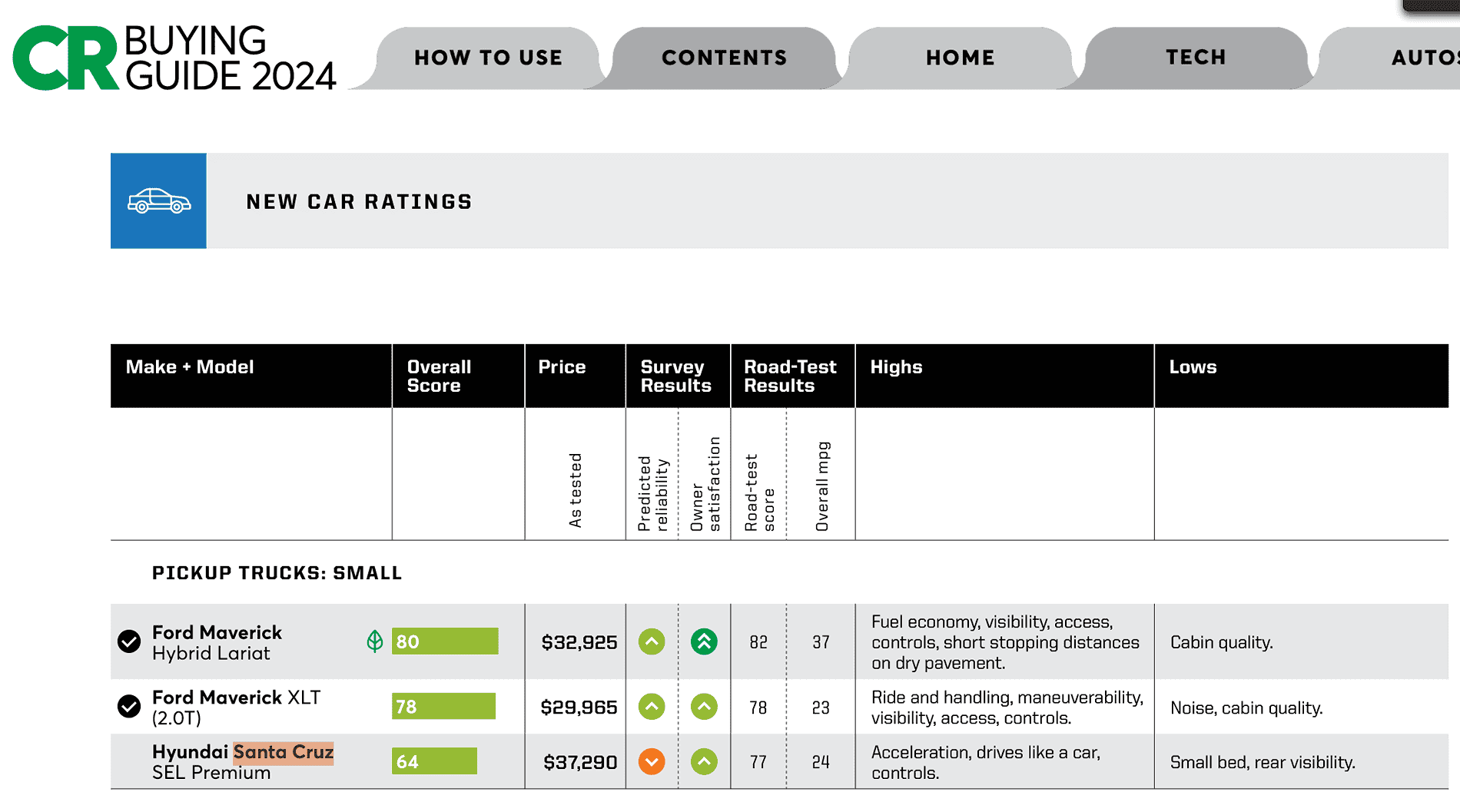The width and height of the screenshot is (1460, 812).
Task: Click the New Car Ratings heading
Action: tap(359, 201)
